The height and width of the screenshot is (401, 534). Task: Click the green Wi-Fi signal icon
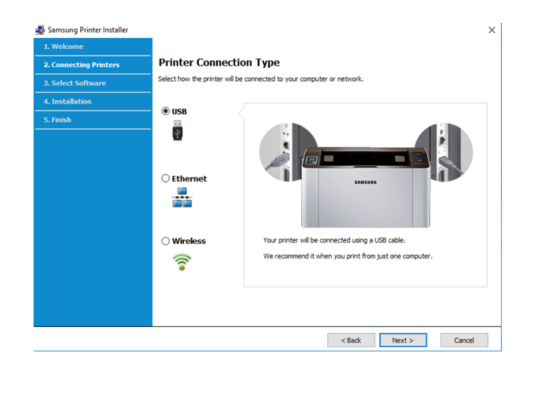tap(182, 262)
